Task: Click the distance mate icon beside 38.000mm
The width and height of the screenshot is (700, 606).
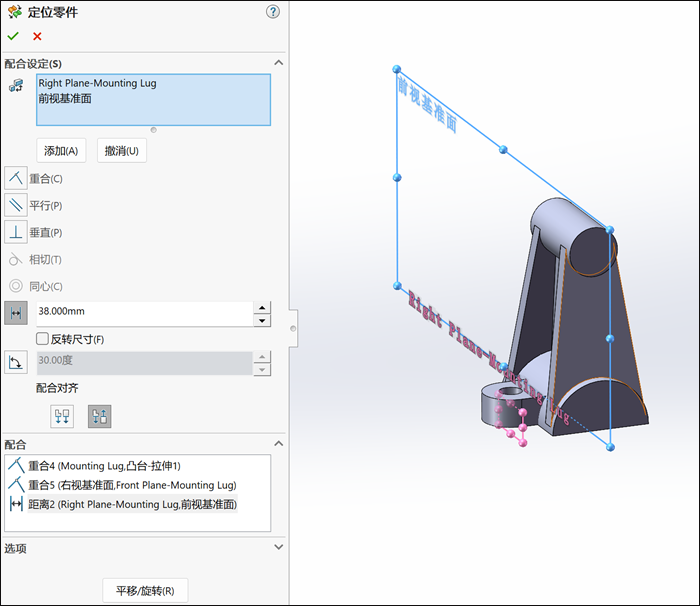Action: click(16, 313)
